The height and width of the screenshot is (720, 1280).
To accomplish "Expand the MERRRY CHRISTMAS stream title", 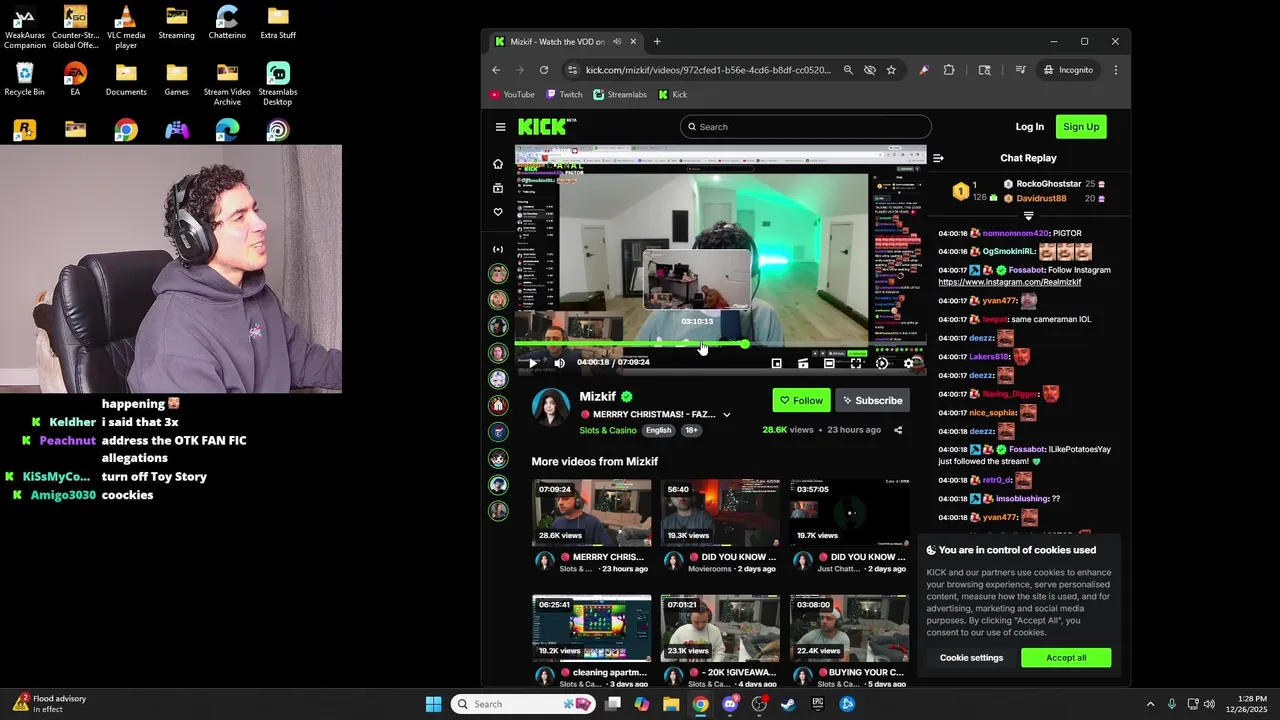I will (727, 415).
